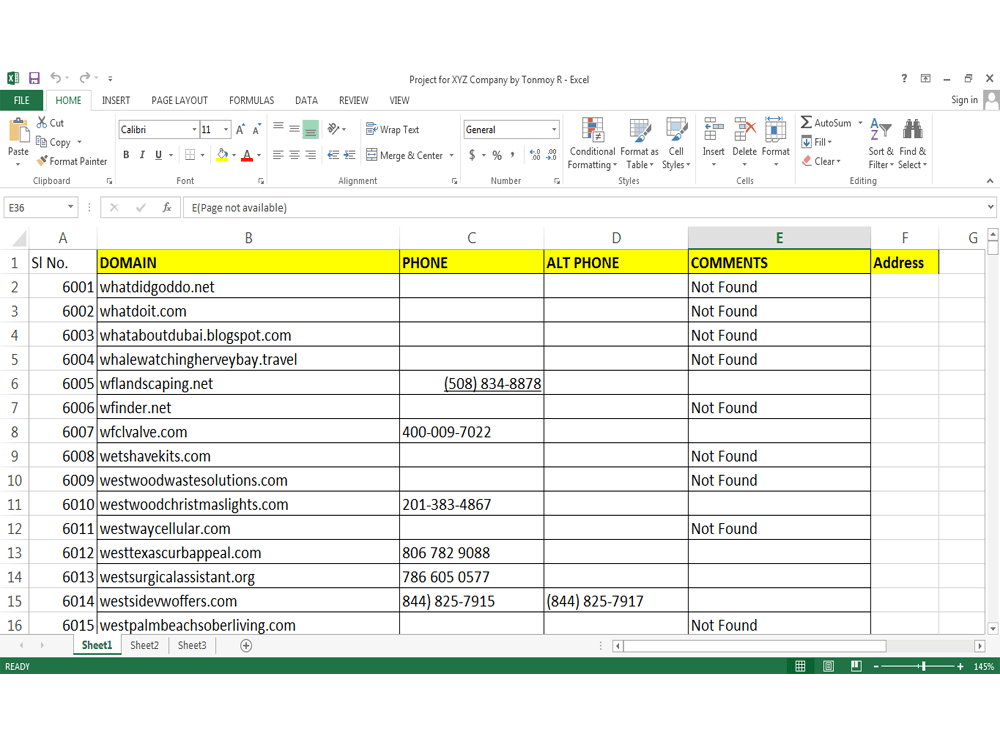Screen dimensions: 1000x750
Task: Redo the previous action
Action: tap(85, 78)
